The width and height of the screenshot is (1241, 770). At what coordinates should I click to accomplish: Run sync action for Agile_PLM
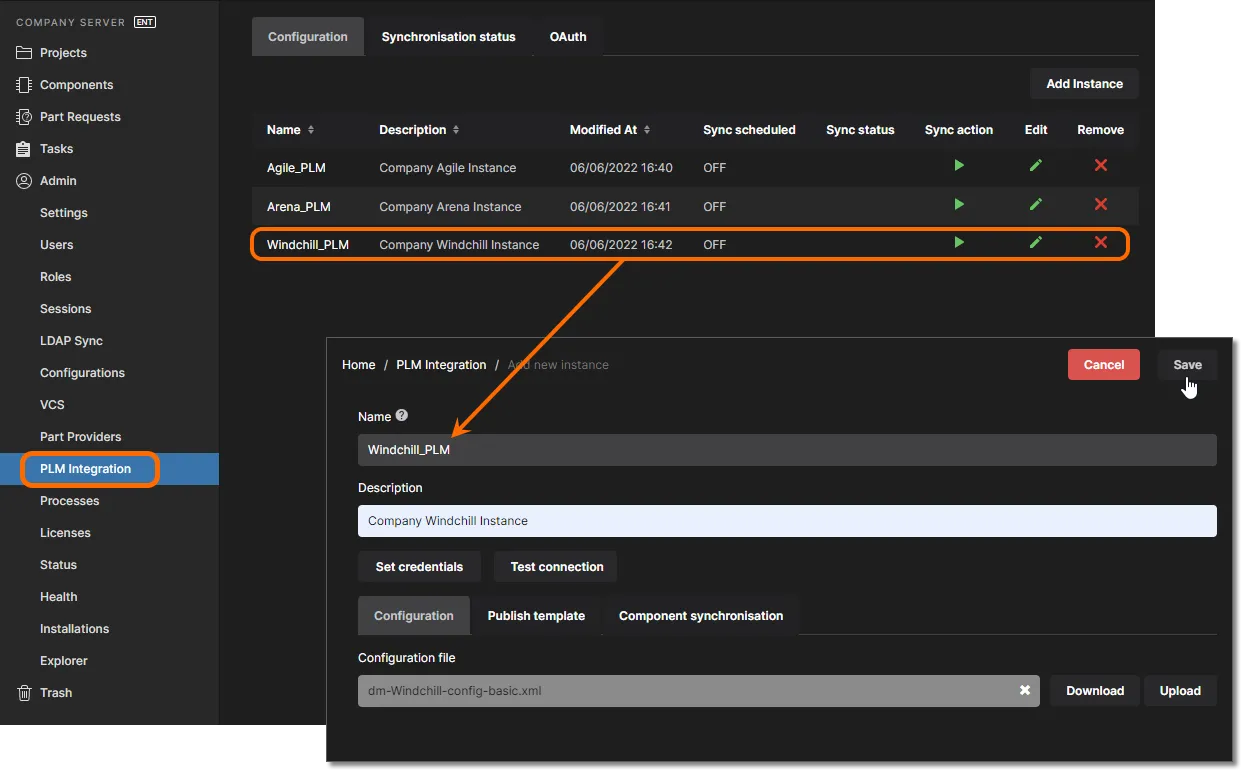[959, 165]
